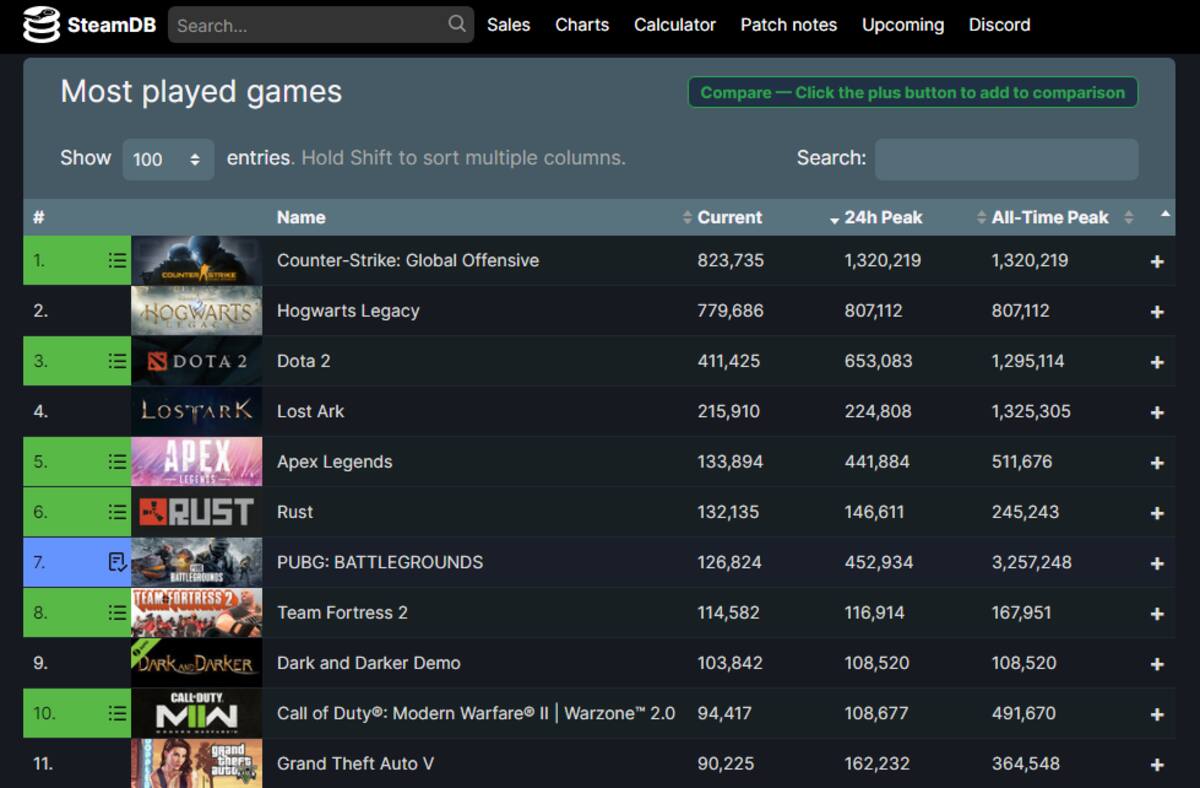Open Call of Duty MWII thumbnail
The image size is (1200, 788).
coord(197,713)
